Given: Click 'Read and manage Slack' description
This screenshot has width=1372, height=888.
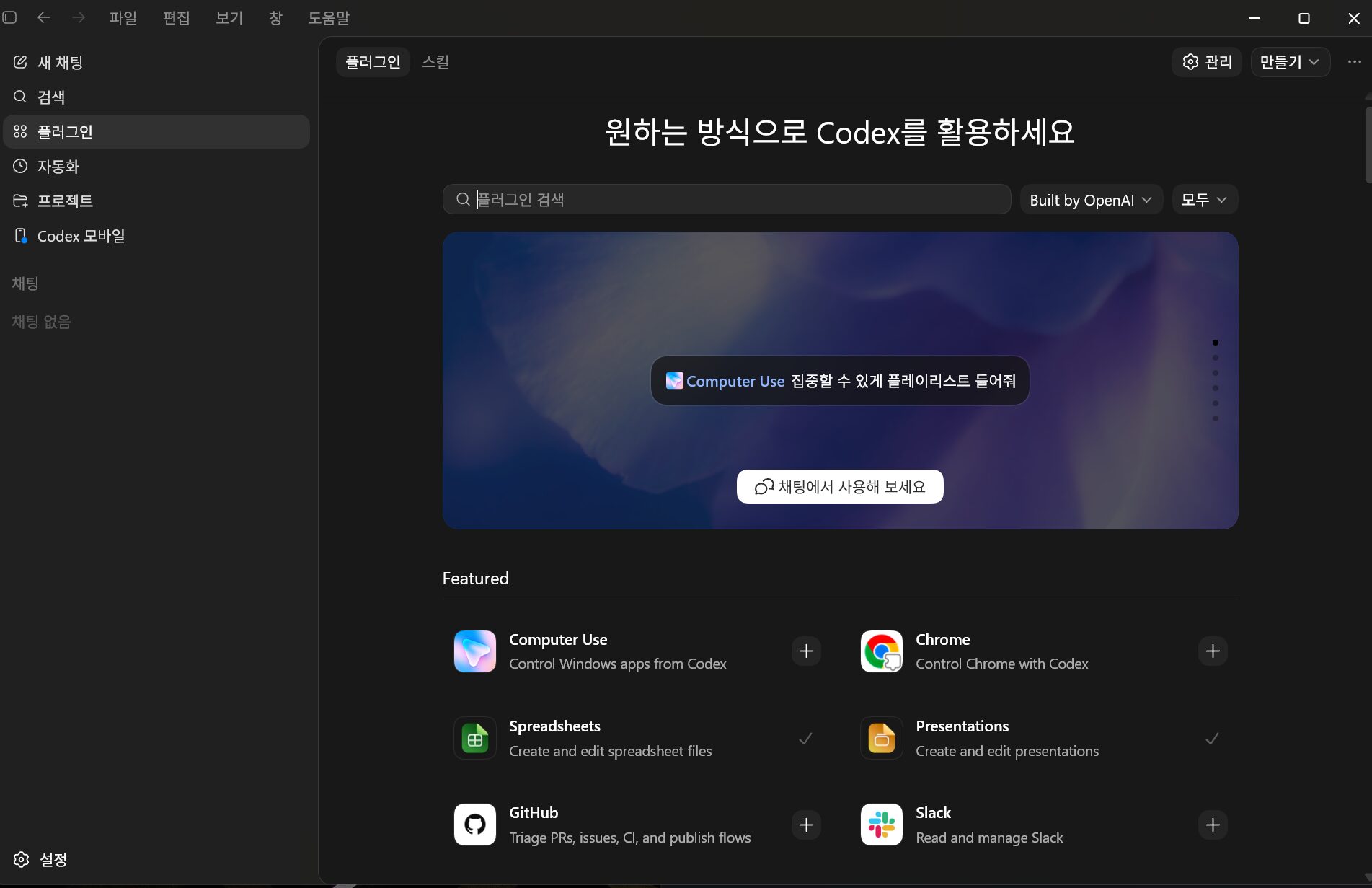Looking at the screenshot, I should click(989, 838).
